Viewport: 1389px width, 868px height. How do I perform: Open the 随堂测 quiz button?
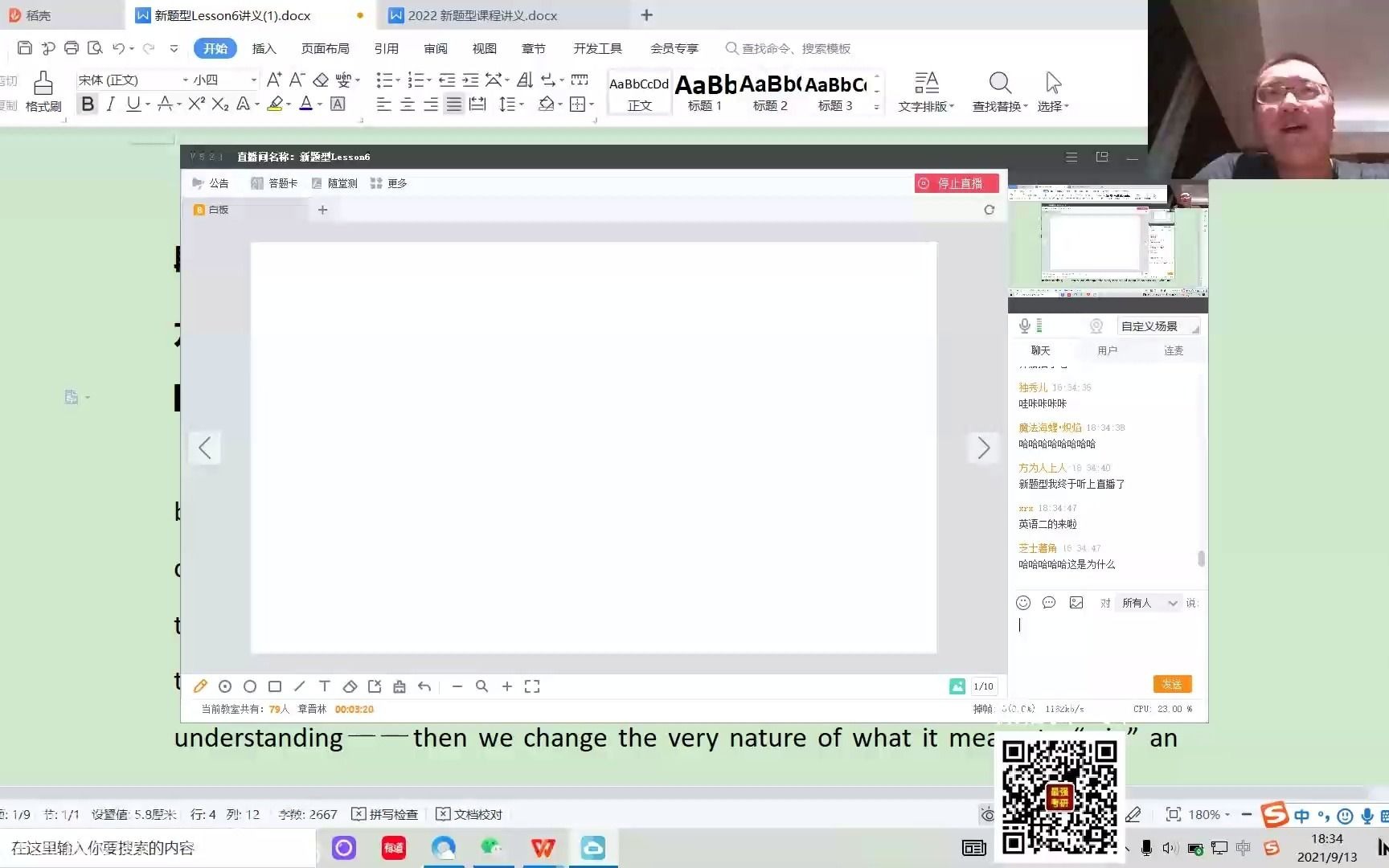pos(334,183)
